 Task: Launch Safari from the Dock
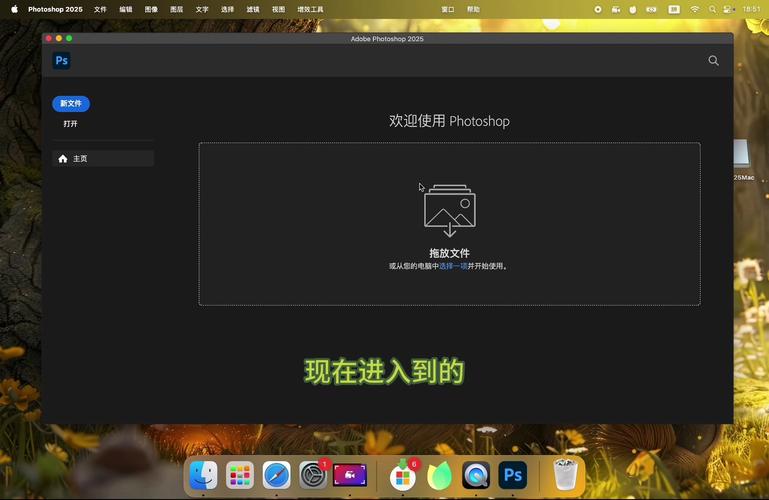click(276, 475)
